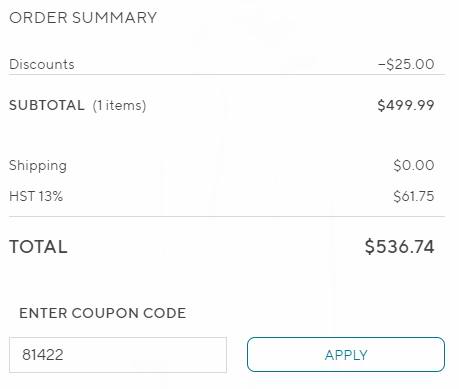
Task: Click the ORDER SUMMARY heading
Action: tap(83, 18)
